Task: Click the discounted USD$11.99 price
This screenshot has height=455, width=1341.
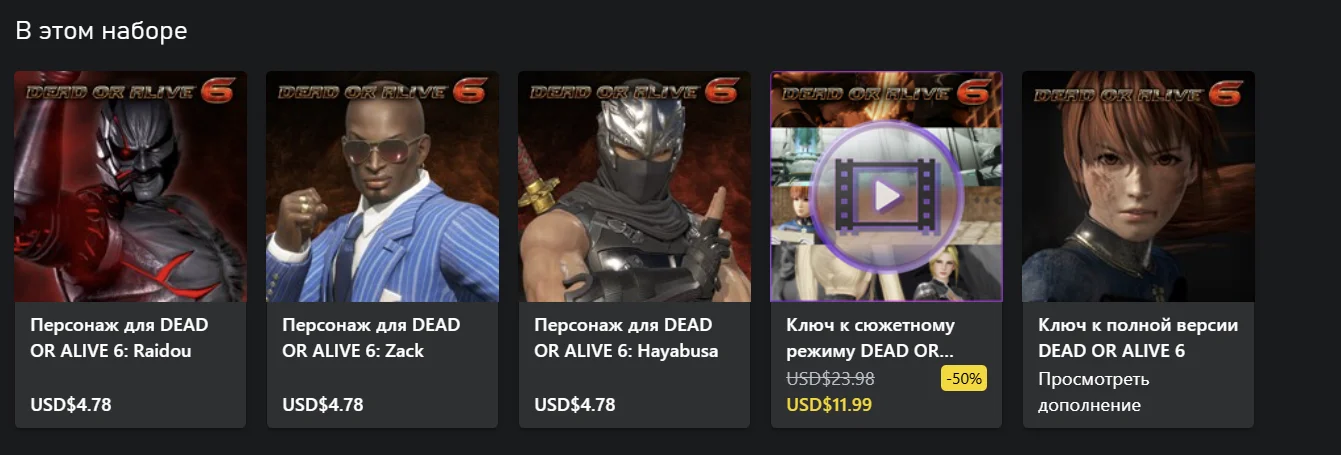Action: click(829, 405)
